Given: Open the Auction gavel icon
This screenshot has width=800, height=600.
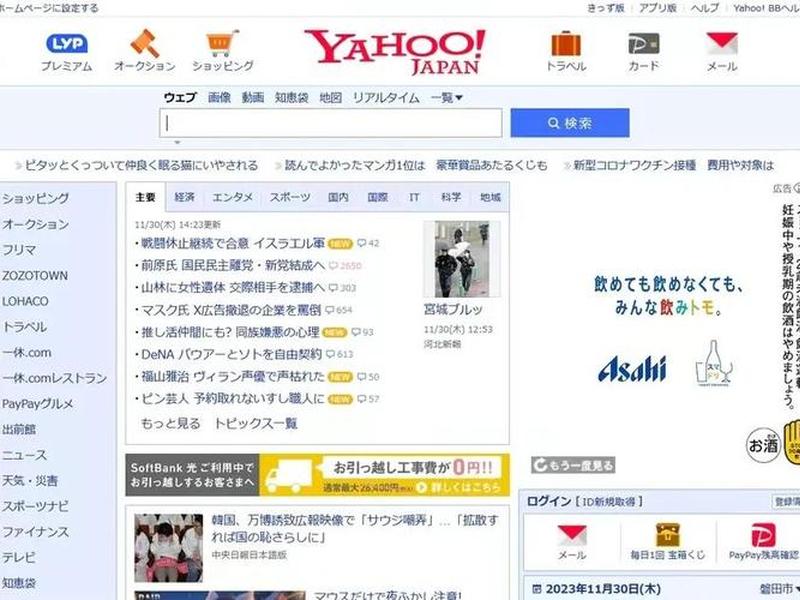Looking at the screenshot, I should 144,43.
